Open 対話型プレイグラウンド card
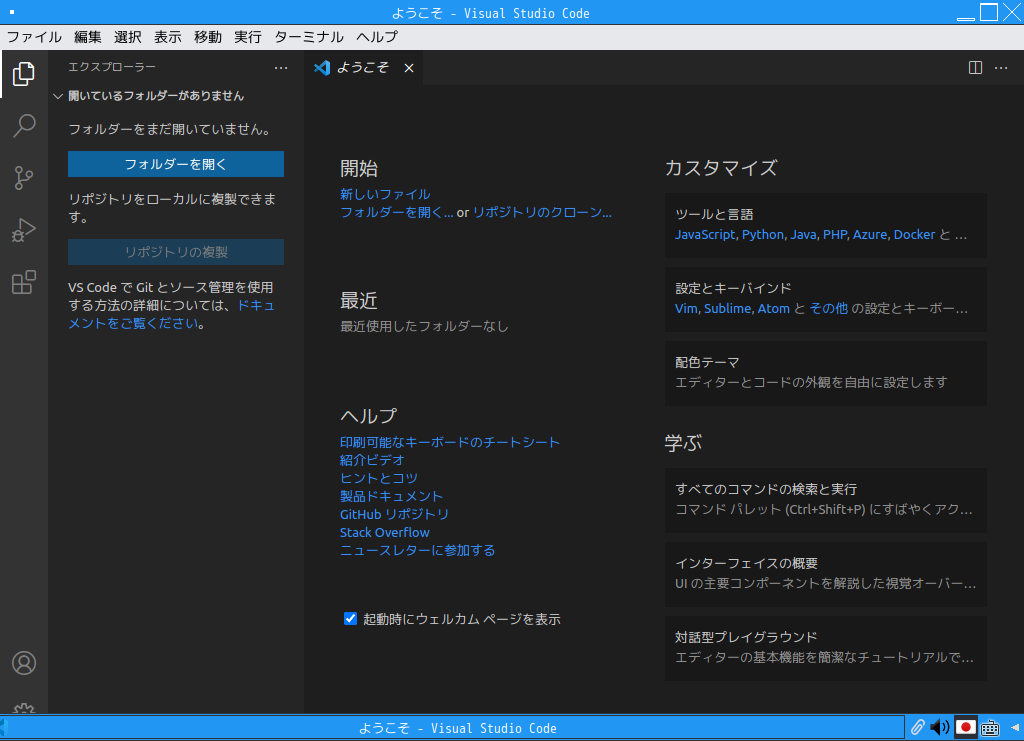The image size is (1024, 741). pyautogui.click(x=825, y=648)
